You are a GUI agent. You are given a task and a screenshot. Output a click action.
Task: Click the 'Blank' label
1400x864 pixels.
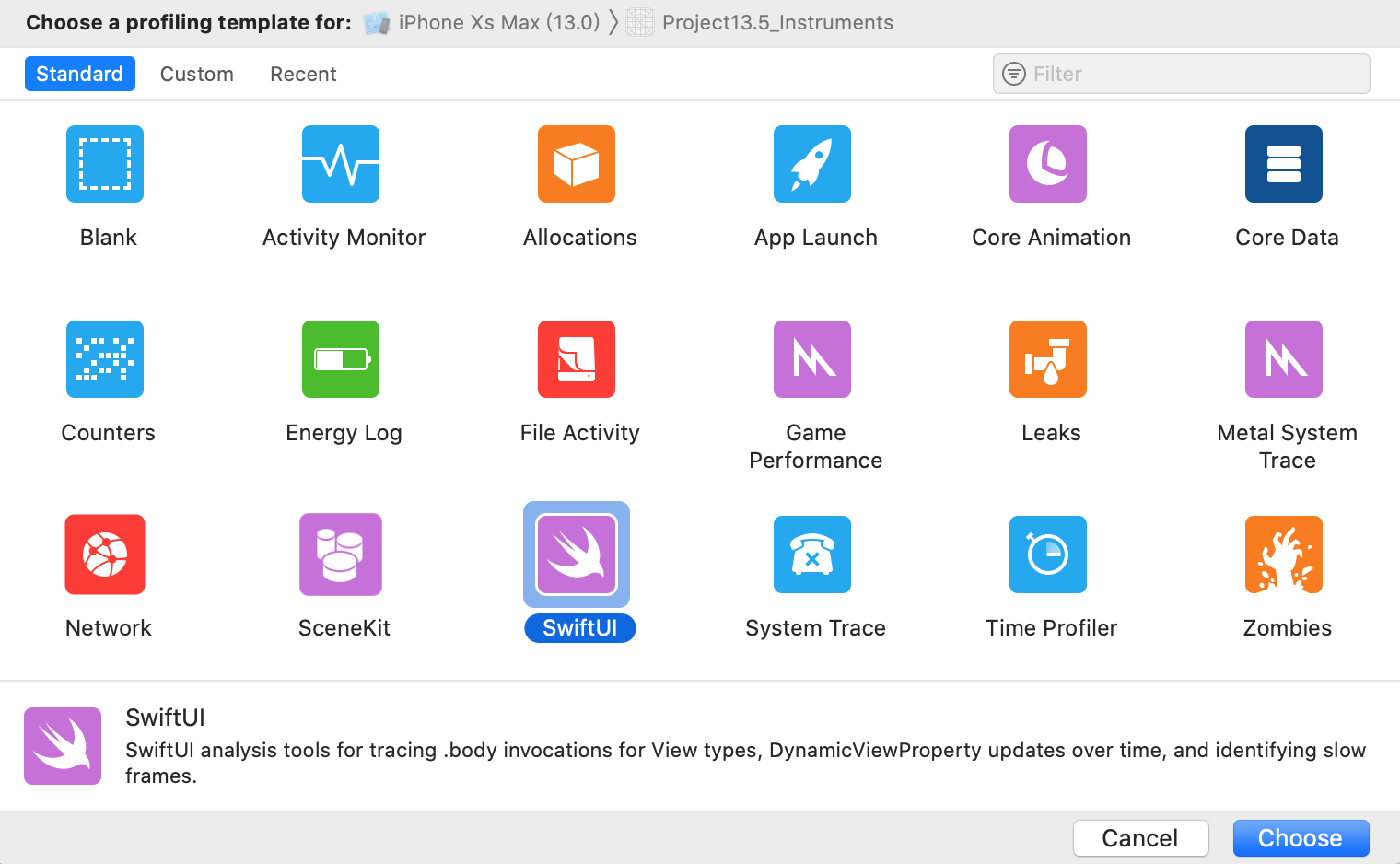(x=109, y=238)
